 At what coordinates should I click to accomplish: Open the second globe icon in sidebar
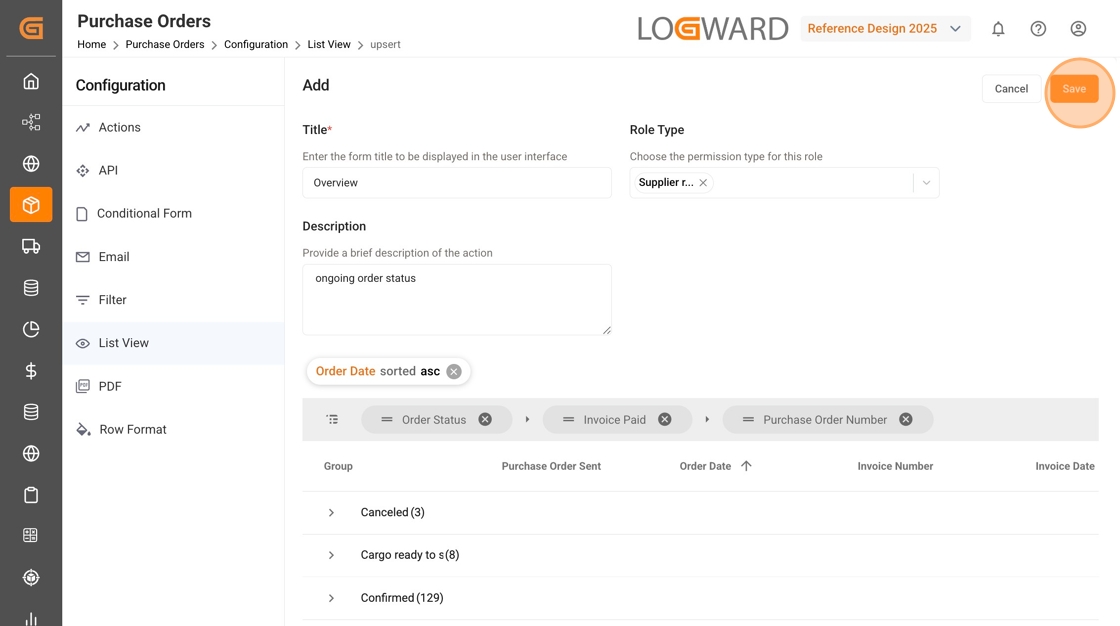[31, 453]
